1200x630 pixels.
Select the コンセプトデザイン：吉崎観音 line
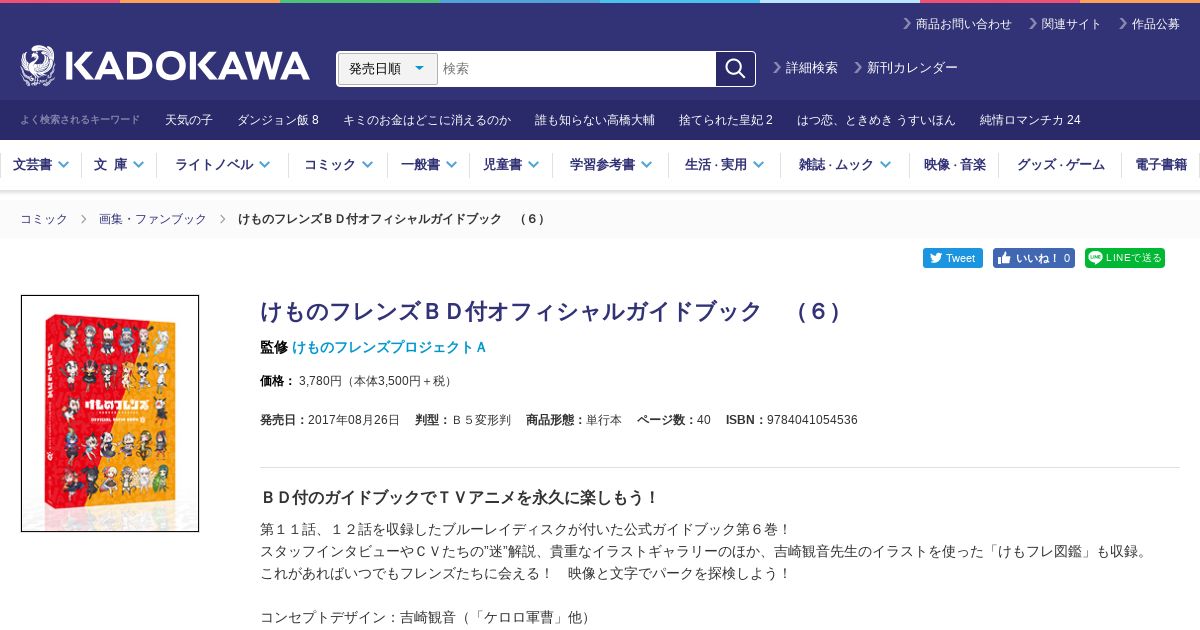427,618
